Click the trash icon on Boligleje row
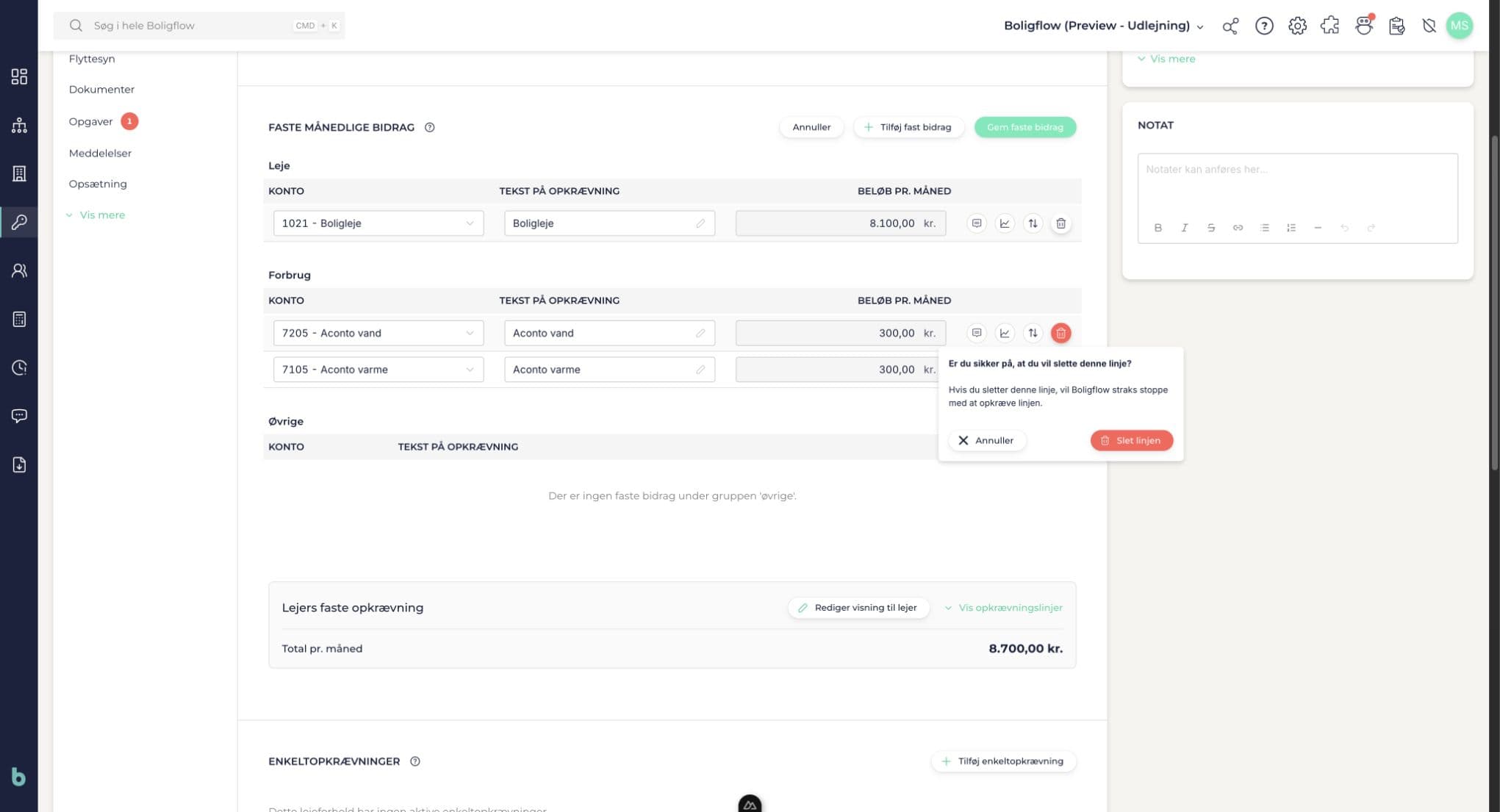The image size is (1500, 812). click(1061, 223)
